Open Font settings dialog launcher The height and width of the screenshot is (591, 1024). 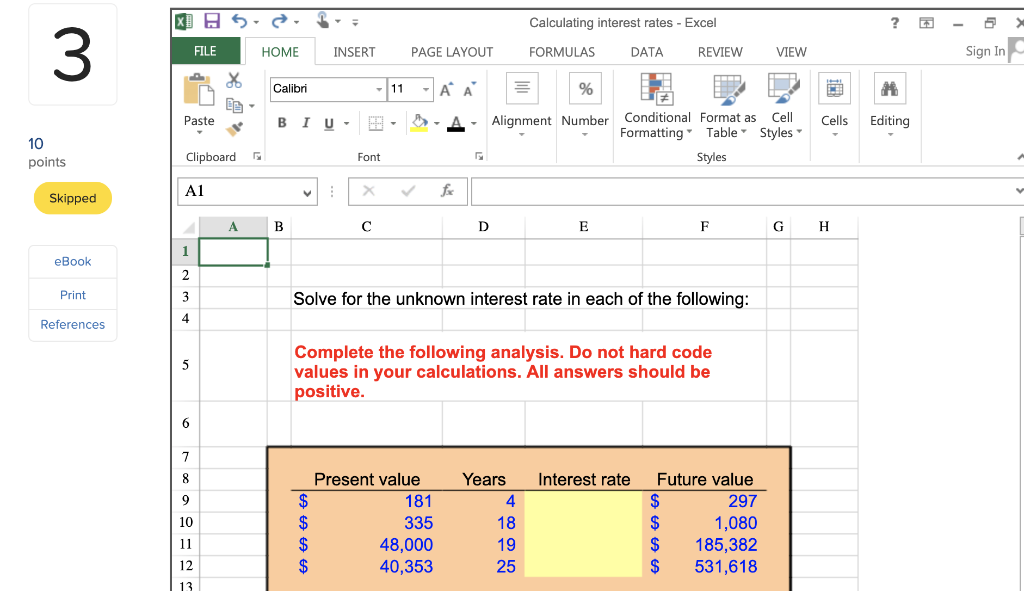(479, 156)
